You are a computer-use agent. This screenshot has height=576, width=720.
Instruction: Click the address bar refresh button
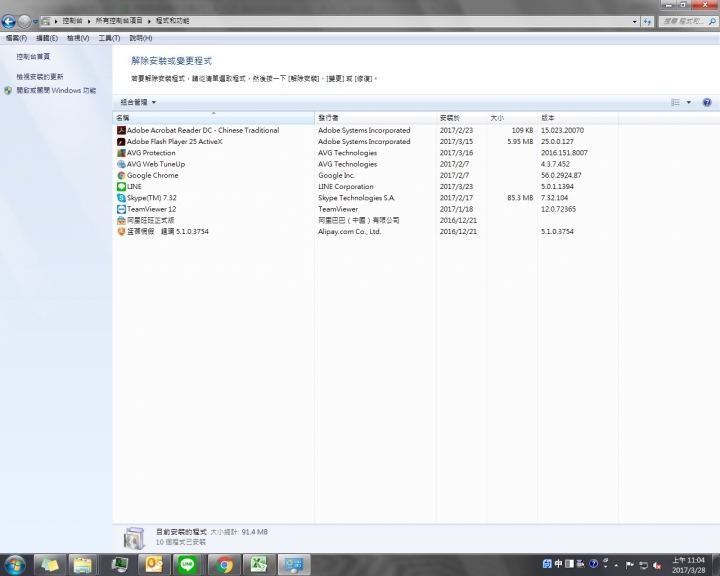pyautogui.click(x=647, y=21)
